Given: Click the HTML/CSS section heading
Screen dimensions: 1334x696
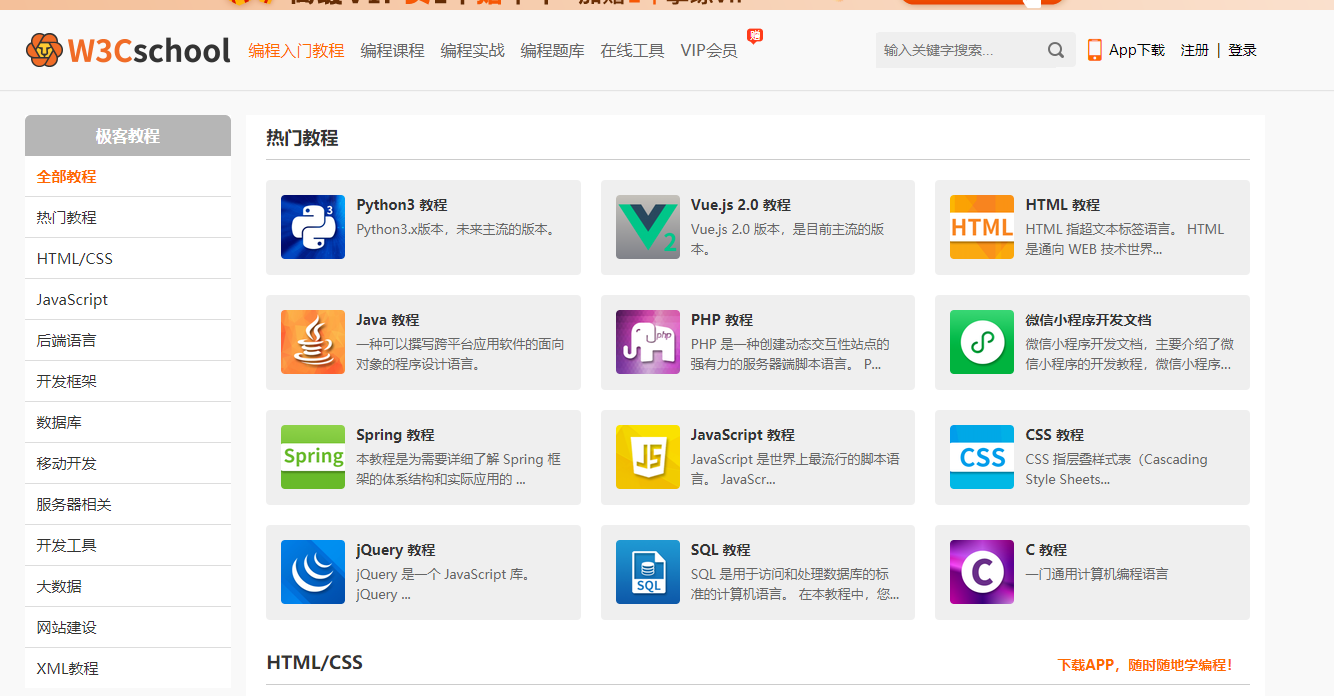Looking at the screenshot, I should tap(315, 662).
